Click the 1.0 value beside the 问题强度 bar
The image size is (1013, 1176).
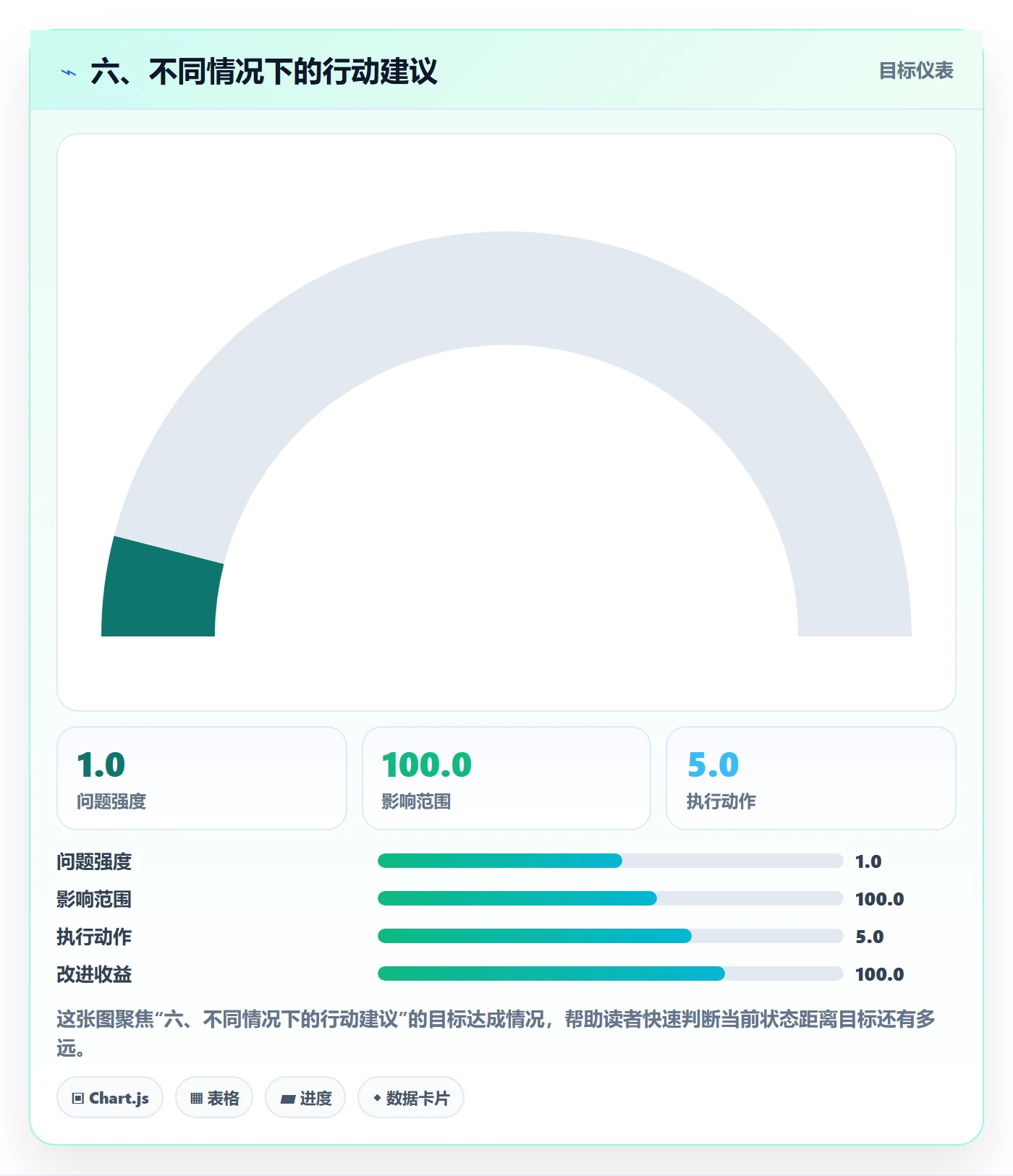click(x=868, y=861)
